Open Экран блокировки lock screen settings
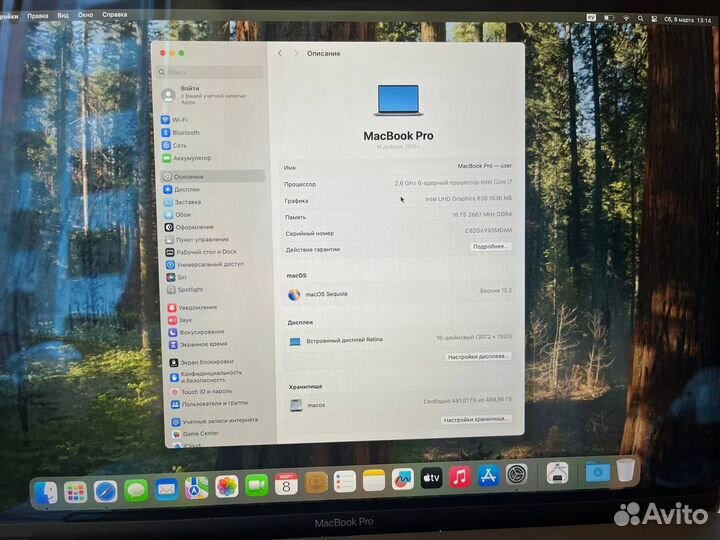720x540 pixels. pos(202,362)
